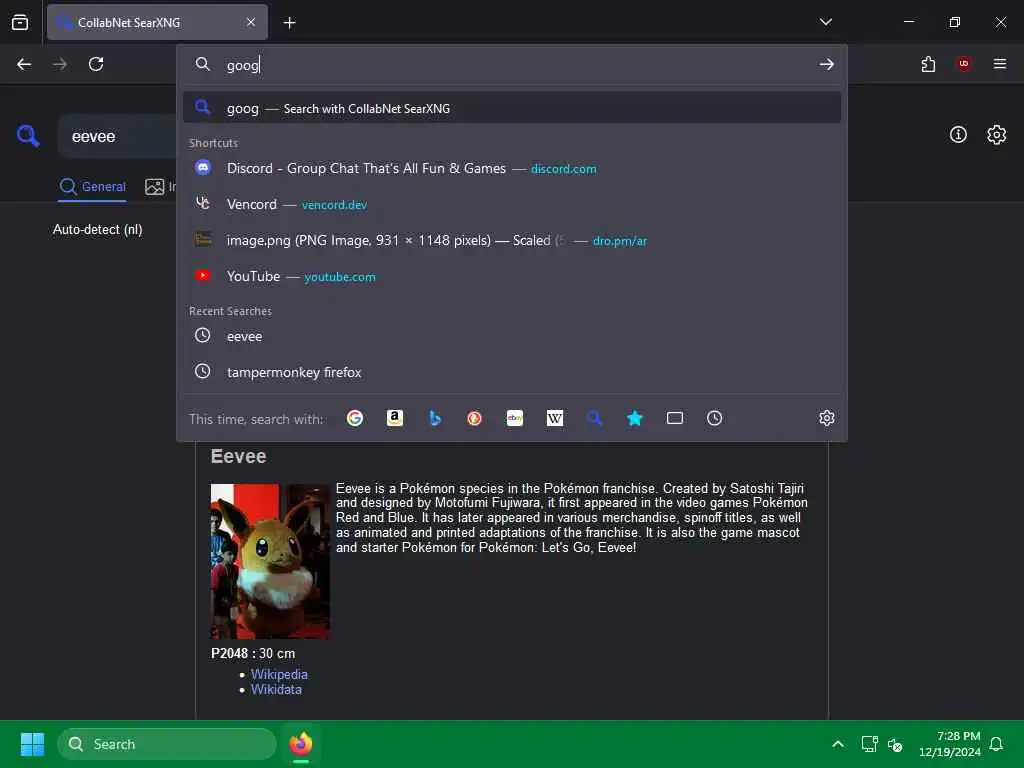Click the address bar go arrow

coord(826,64)
